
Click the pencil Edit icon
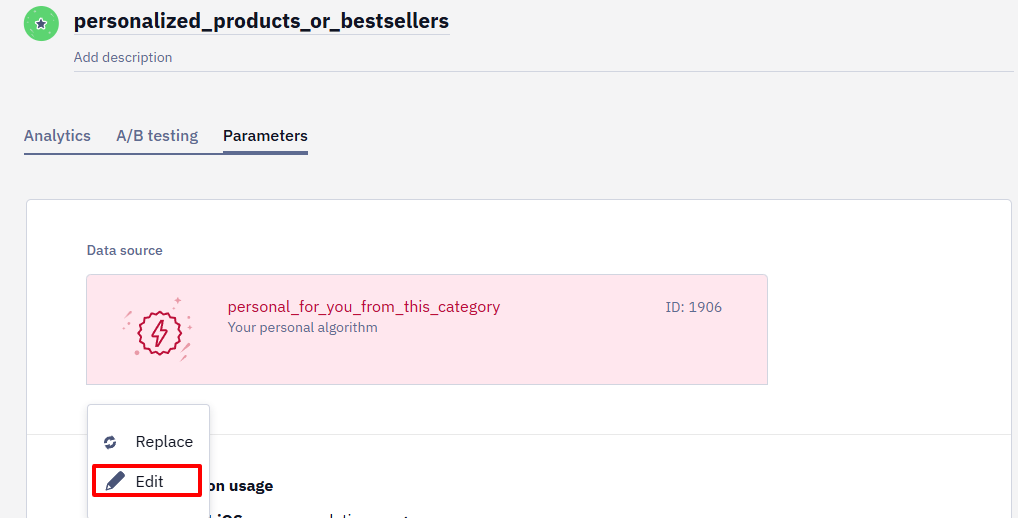[115, 481]
